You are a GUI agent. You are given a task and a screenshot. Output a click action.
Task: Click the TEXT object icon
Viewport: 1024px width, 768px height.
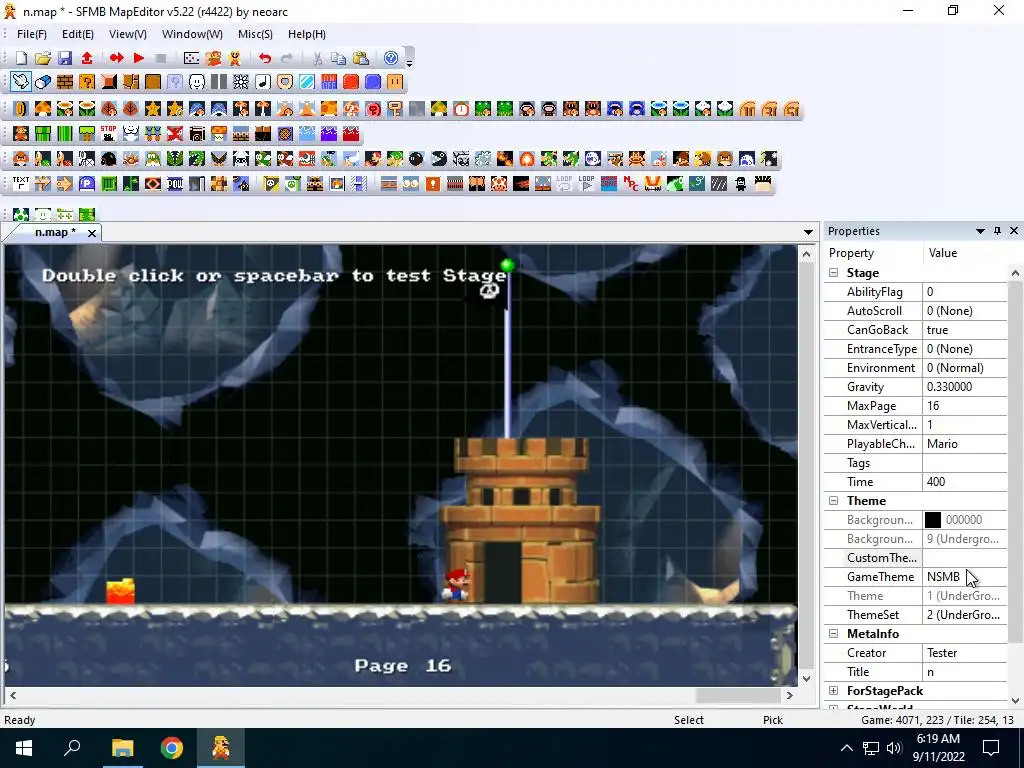pyautogui.click(x=21, y=184)
